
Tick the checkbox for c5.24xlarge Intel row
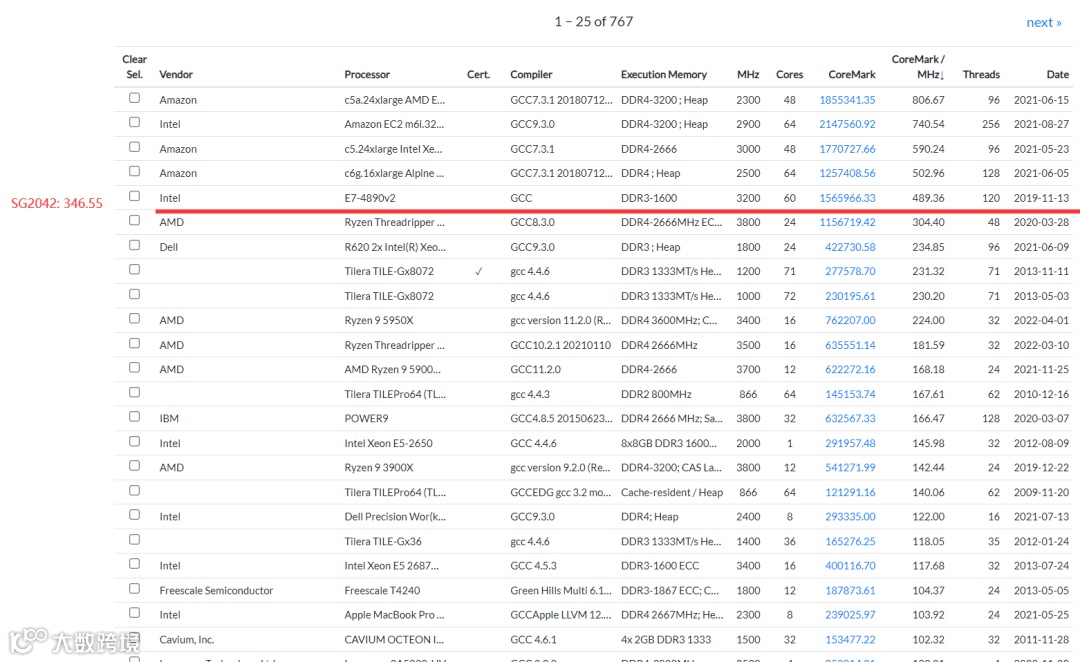(x=134, y=147)
